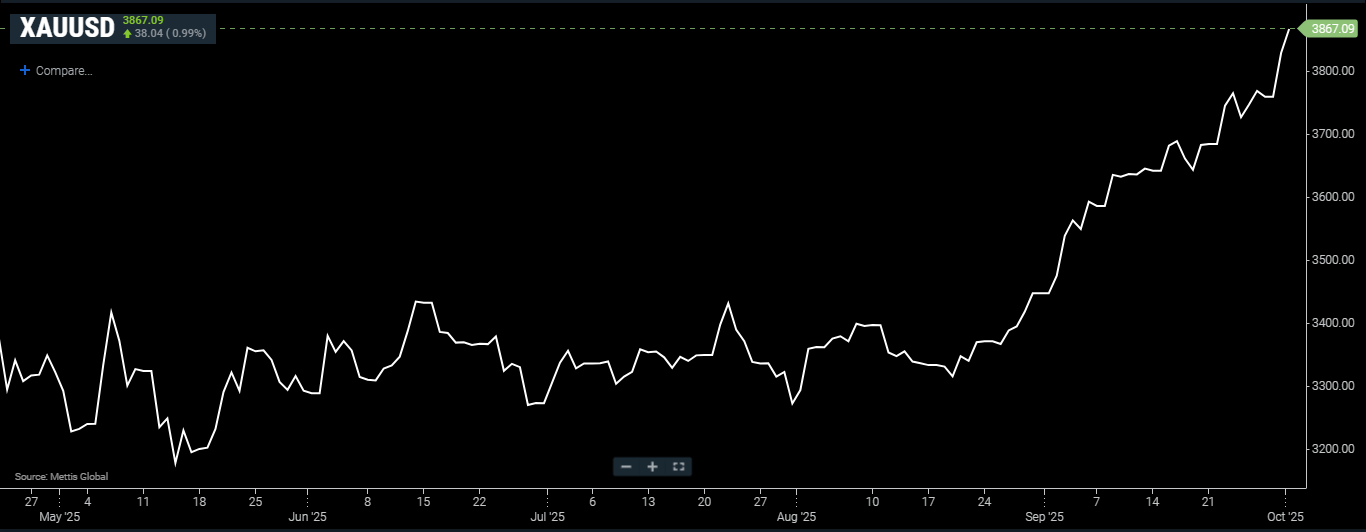Open the Compare... symbol input
Image resolution: width=1366 pixels, height=532 pixels.
[64, 71]
